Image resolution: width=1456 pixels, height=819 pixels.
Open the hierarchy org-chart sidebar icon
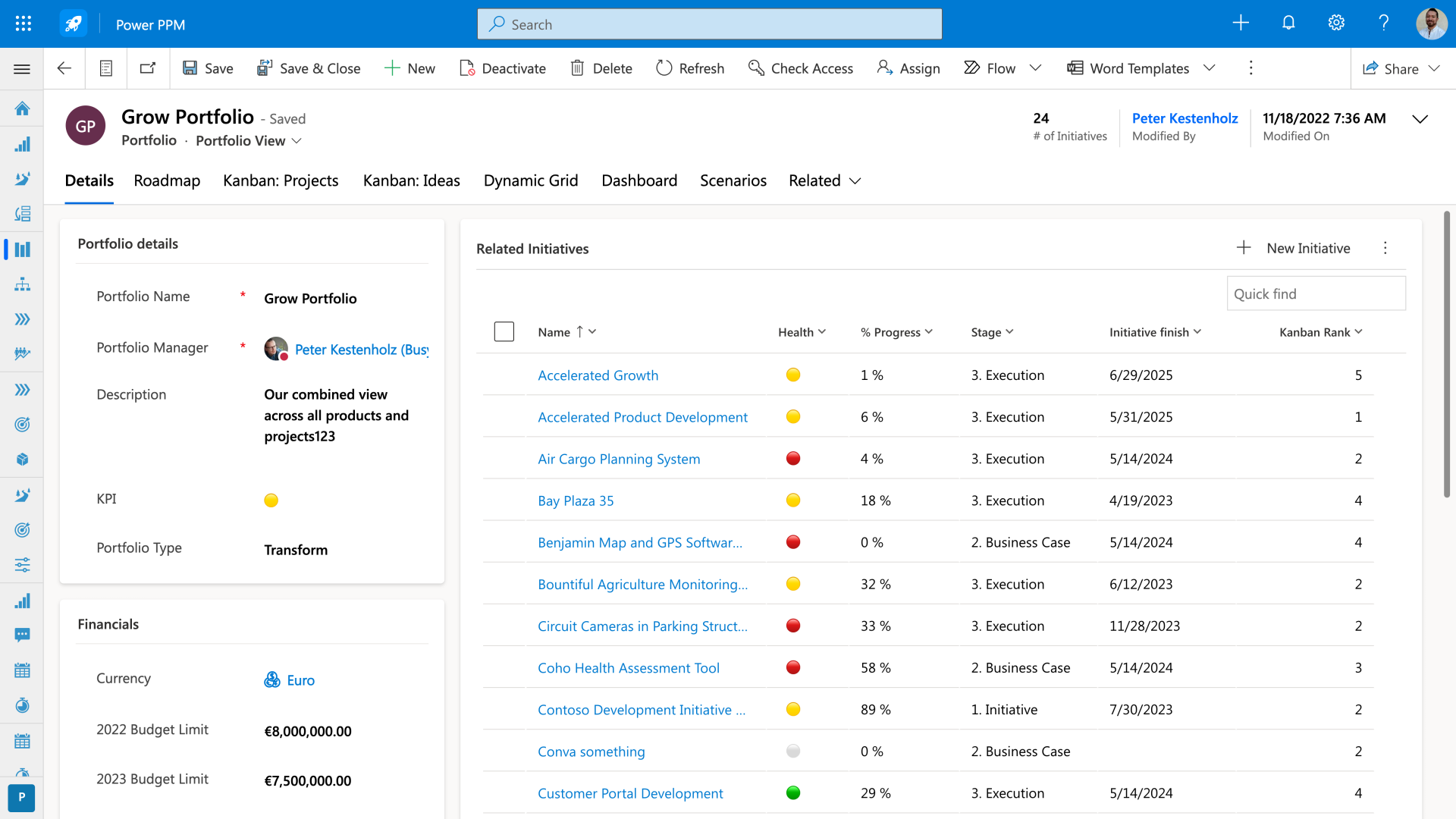point(22,284)
